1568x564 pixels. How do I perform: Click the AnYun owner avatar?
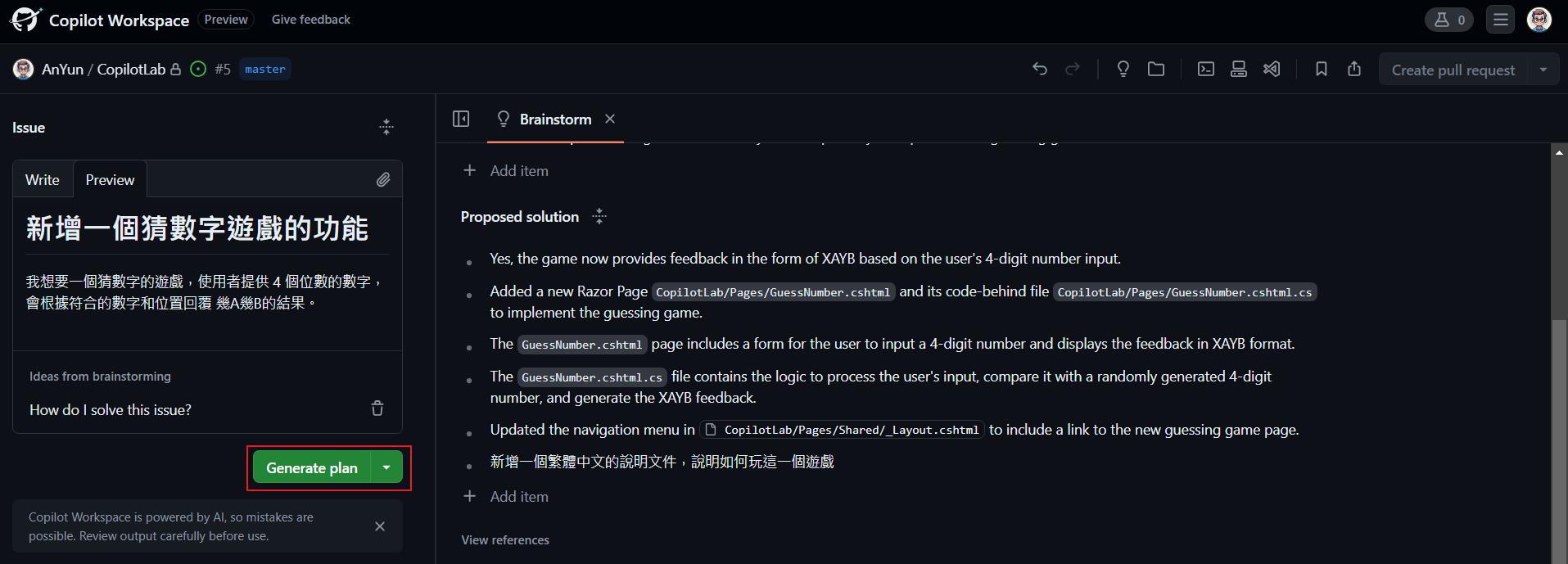click(23, 70)
